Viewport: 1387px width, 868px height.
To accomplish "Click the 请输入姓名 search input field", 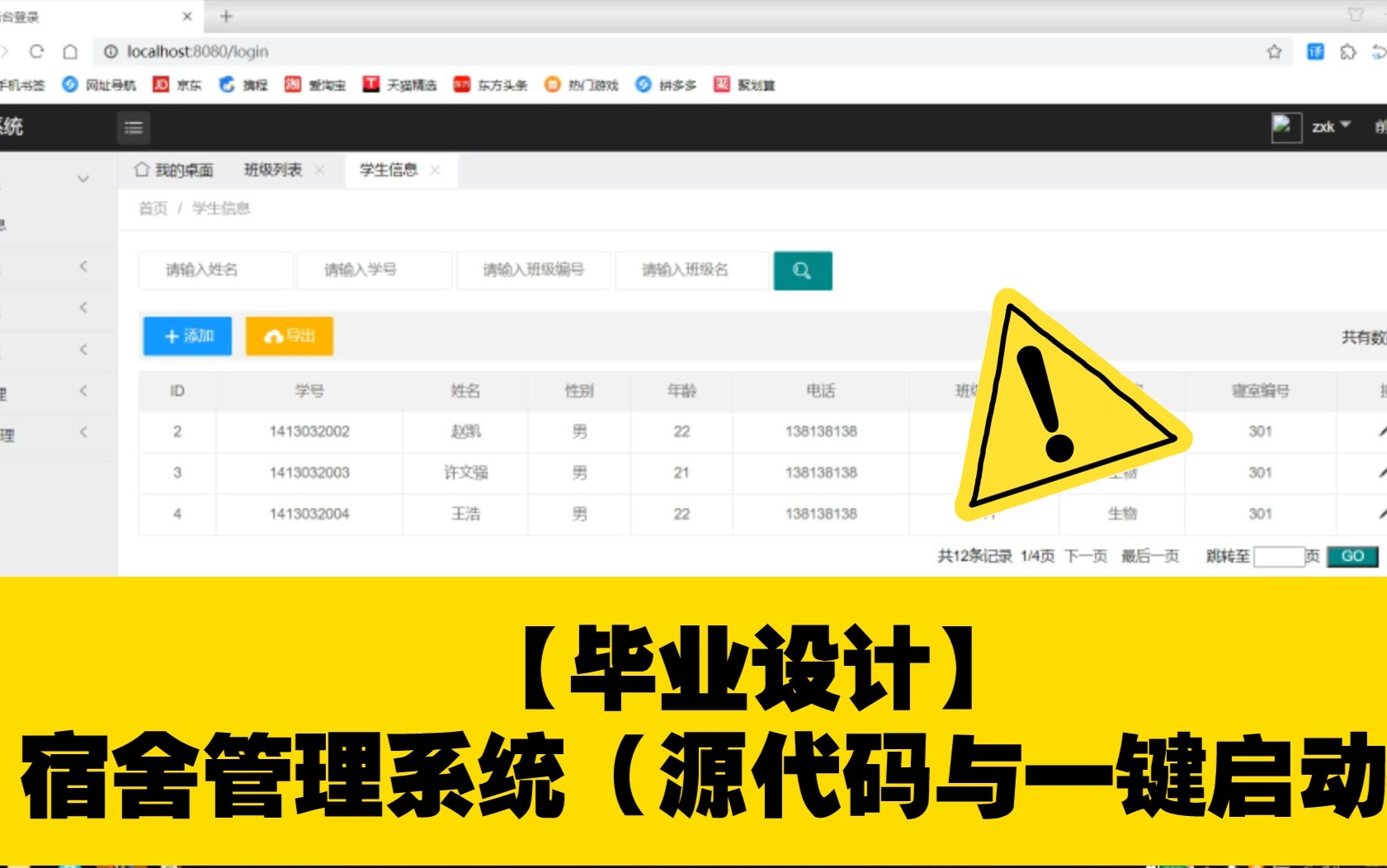I will pos(216,270).
